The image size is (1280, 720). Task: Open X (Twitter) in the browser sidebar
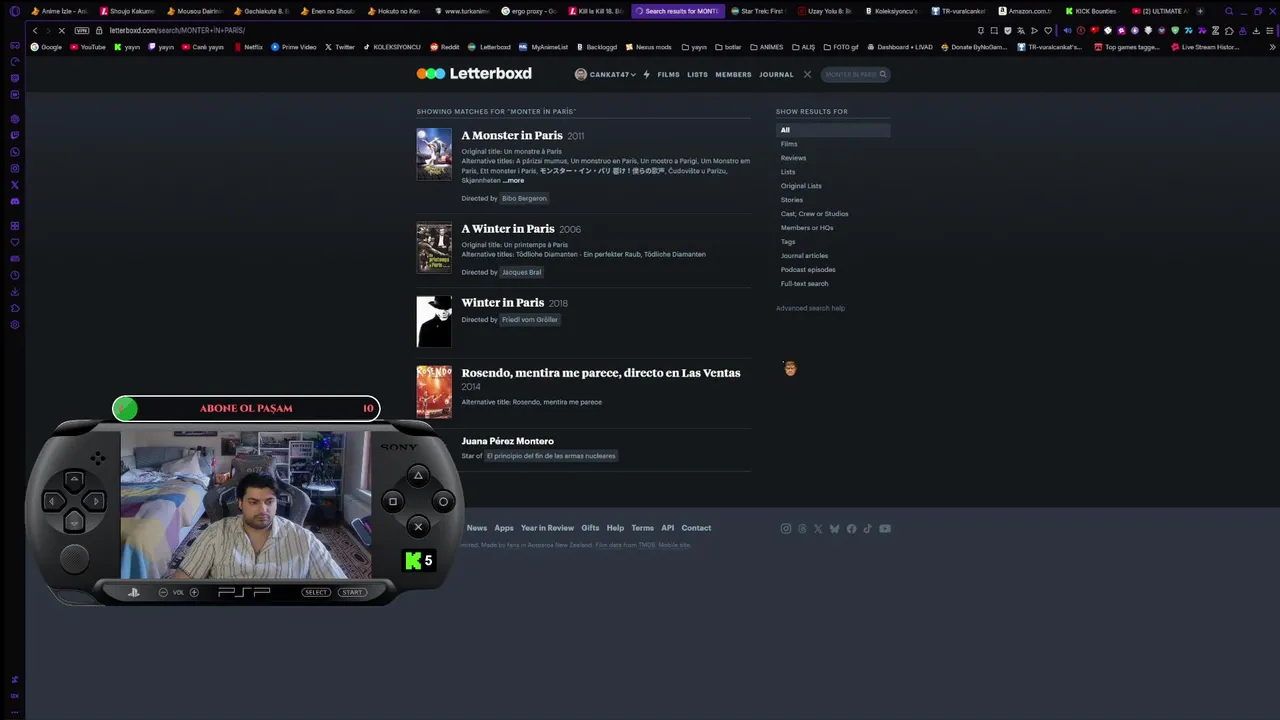pos(14,185)
